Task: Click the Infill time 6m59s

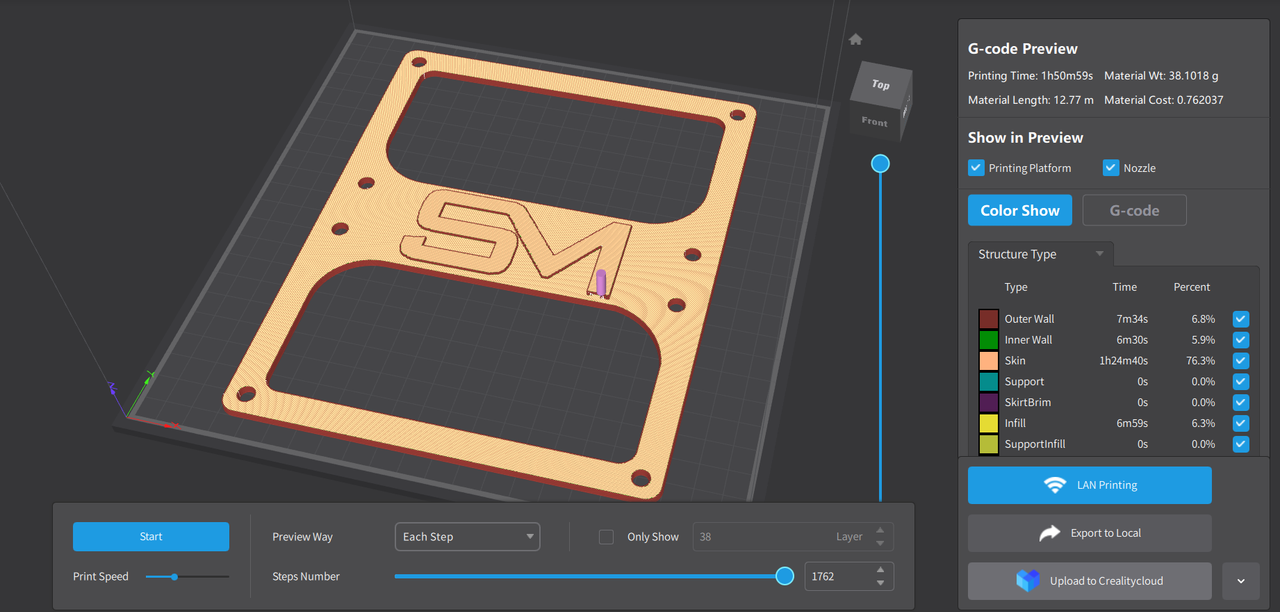Action: pos(1131,424)
